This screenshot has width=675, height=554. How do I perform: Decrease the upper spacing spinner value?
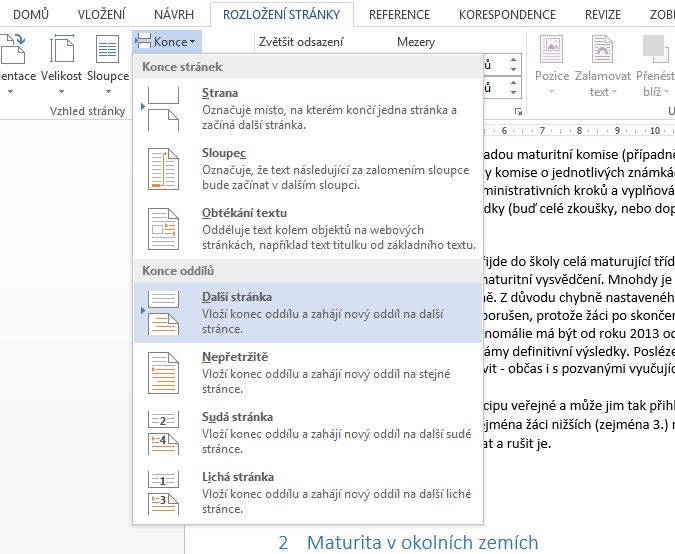click(x=513, y=69)
